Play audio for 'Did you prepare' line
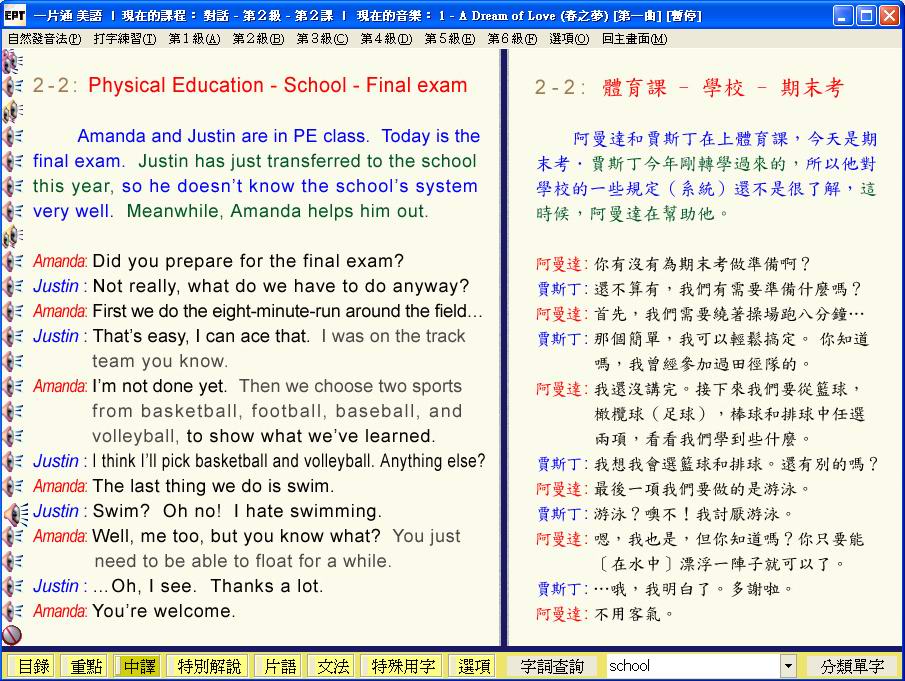 tap(13, 261)
